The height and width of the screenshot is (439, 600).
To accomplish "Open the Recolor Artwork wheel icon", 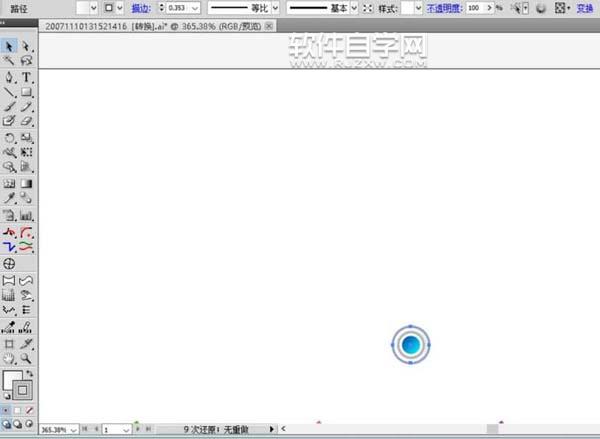I will [541, 8].
